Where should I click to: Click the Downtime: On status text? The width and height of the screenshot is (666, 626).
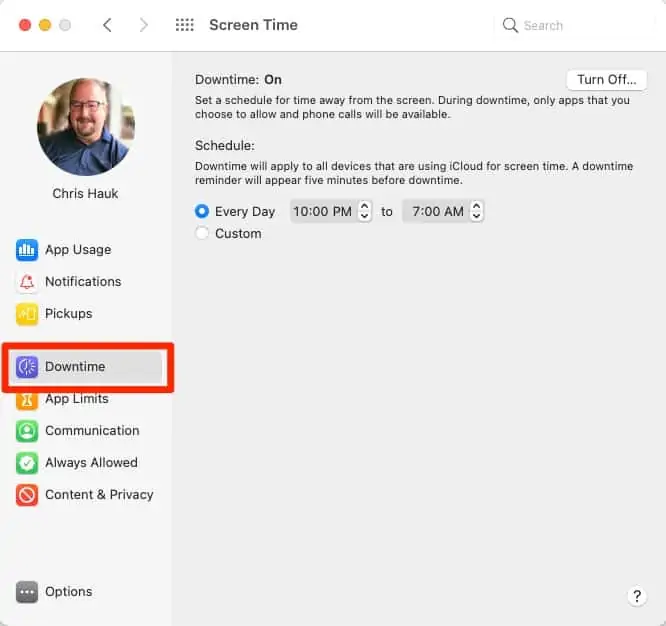pyautogui.click(x=238, y=80)
